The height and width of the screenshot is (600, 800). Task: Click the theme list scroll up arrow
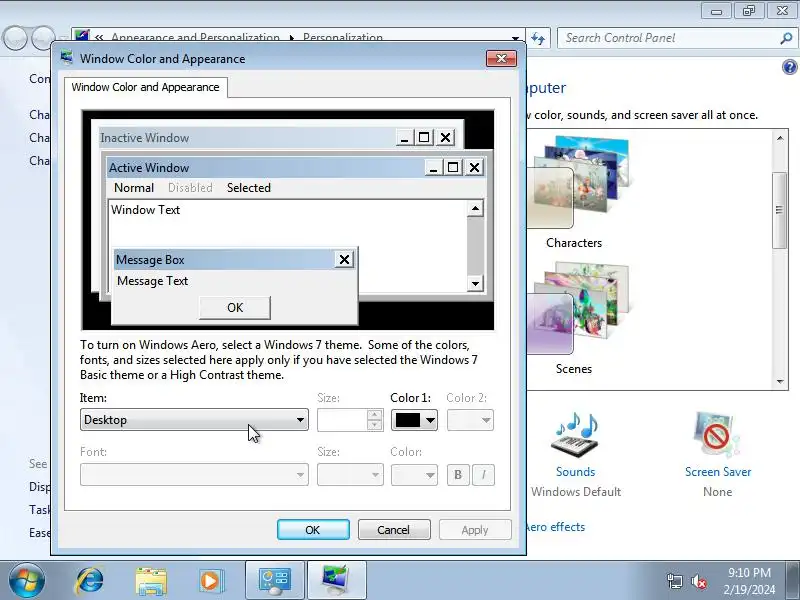pos(780,138)
